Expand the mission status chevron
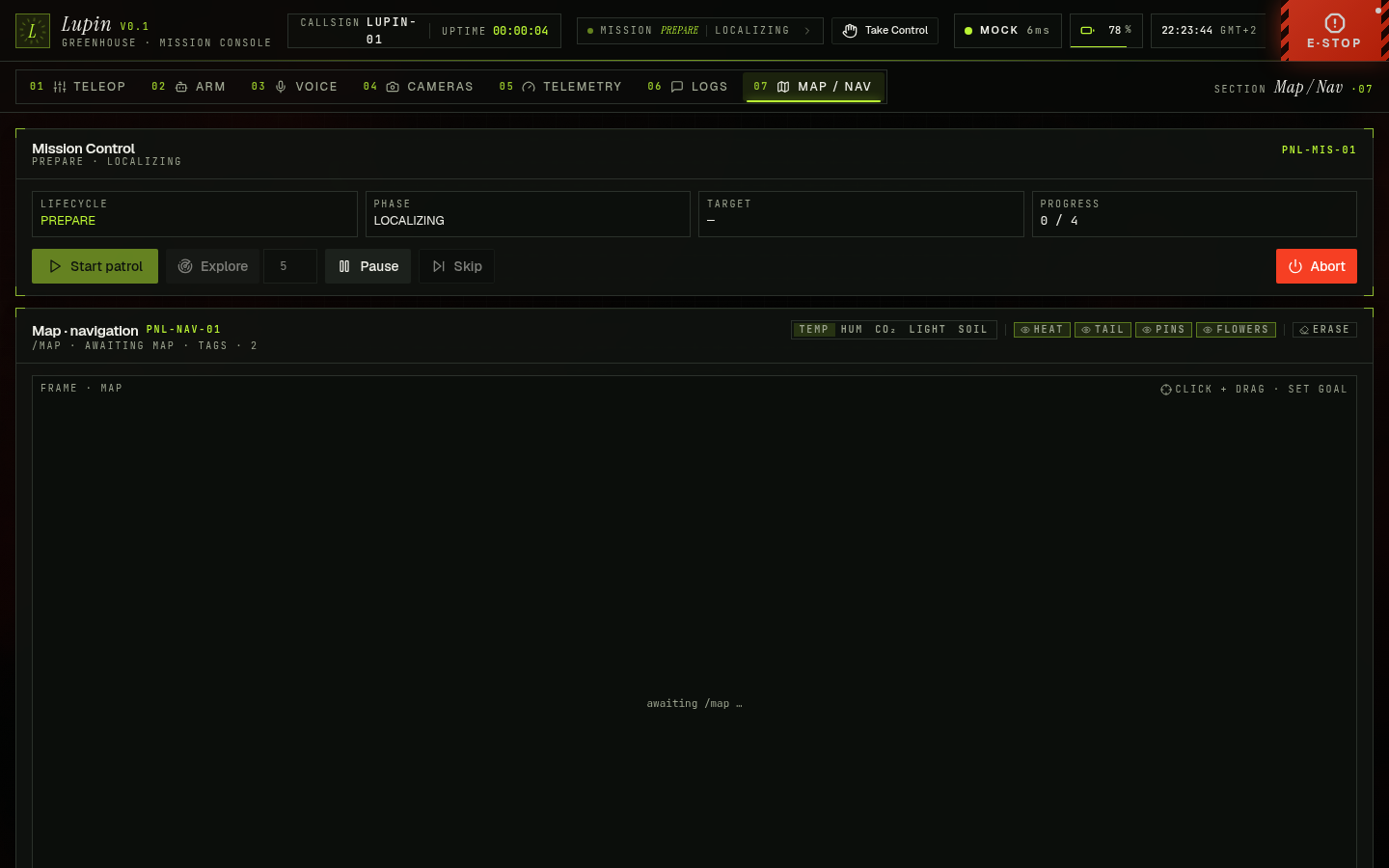The height and width of the screenshot is (868, 1389). click(807, 31)
